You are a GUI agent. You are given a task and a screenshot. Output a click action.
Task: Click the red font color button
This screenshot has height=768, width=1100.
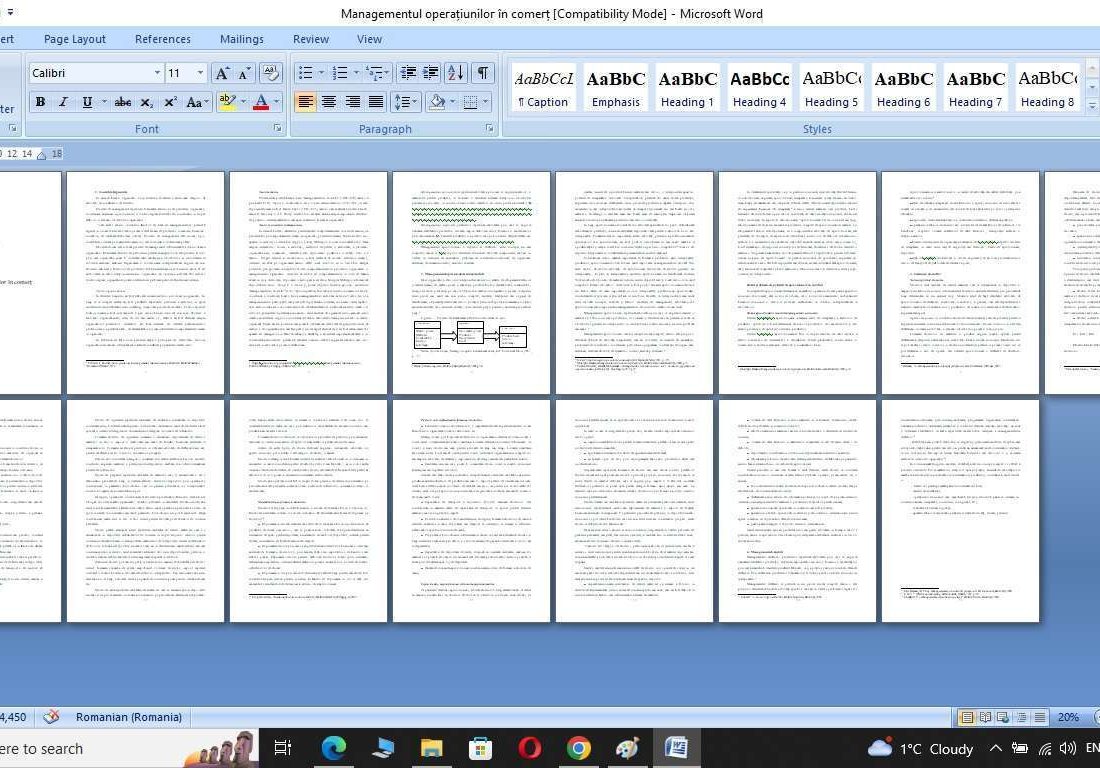[261, 102]
